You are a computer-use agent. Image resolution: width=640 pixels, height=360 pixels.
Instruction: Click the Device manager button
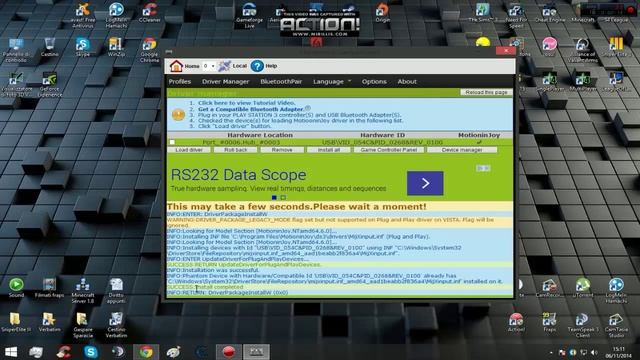click(462, 150)
